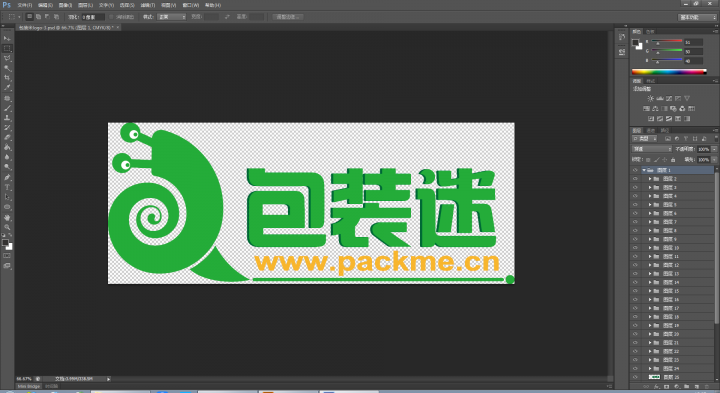This screenshot has height=393, width=720.
Task: Select the History Brush tool
Action: [7, 128]
